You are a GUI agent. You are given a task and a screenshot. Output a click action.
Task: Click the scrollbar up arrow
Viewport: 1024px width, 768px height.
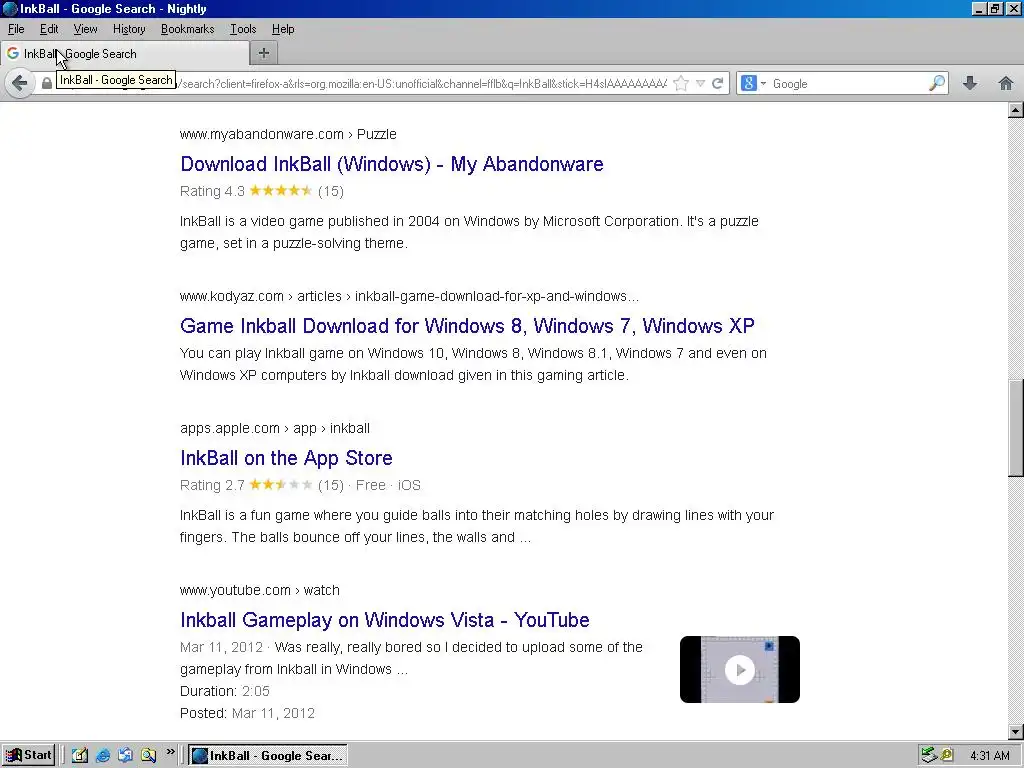pyautogui.click(x=1016, y=110)
